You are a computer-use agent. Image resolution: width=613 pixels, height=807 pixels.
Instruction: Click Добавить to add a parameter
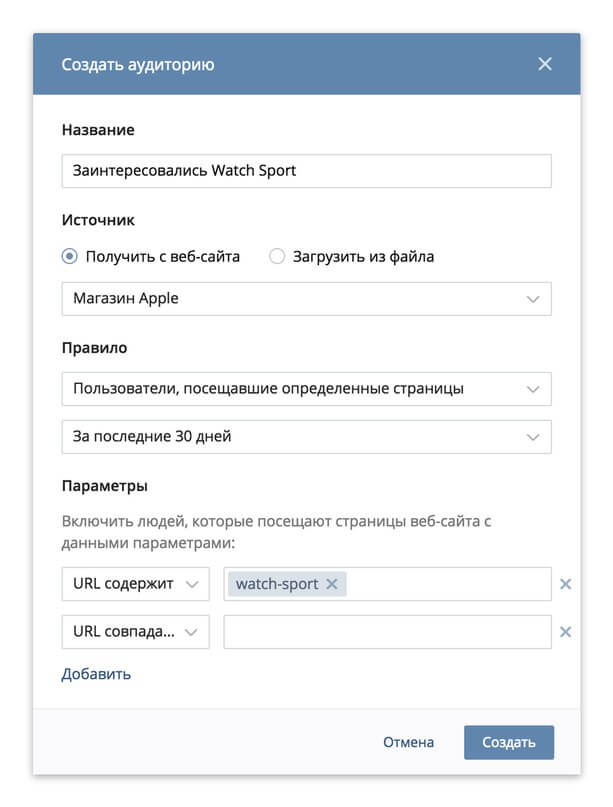(96, 674)
